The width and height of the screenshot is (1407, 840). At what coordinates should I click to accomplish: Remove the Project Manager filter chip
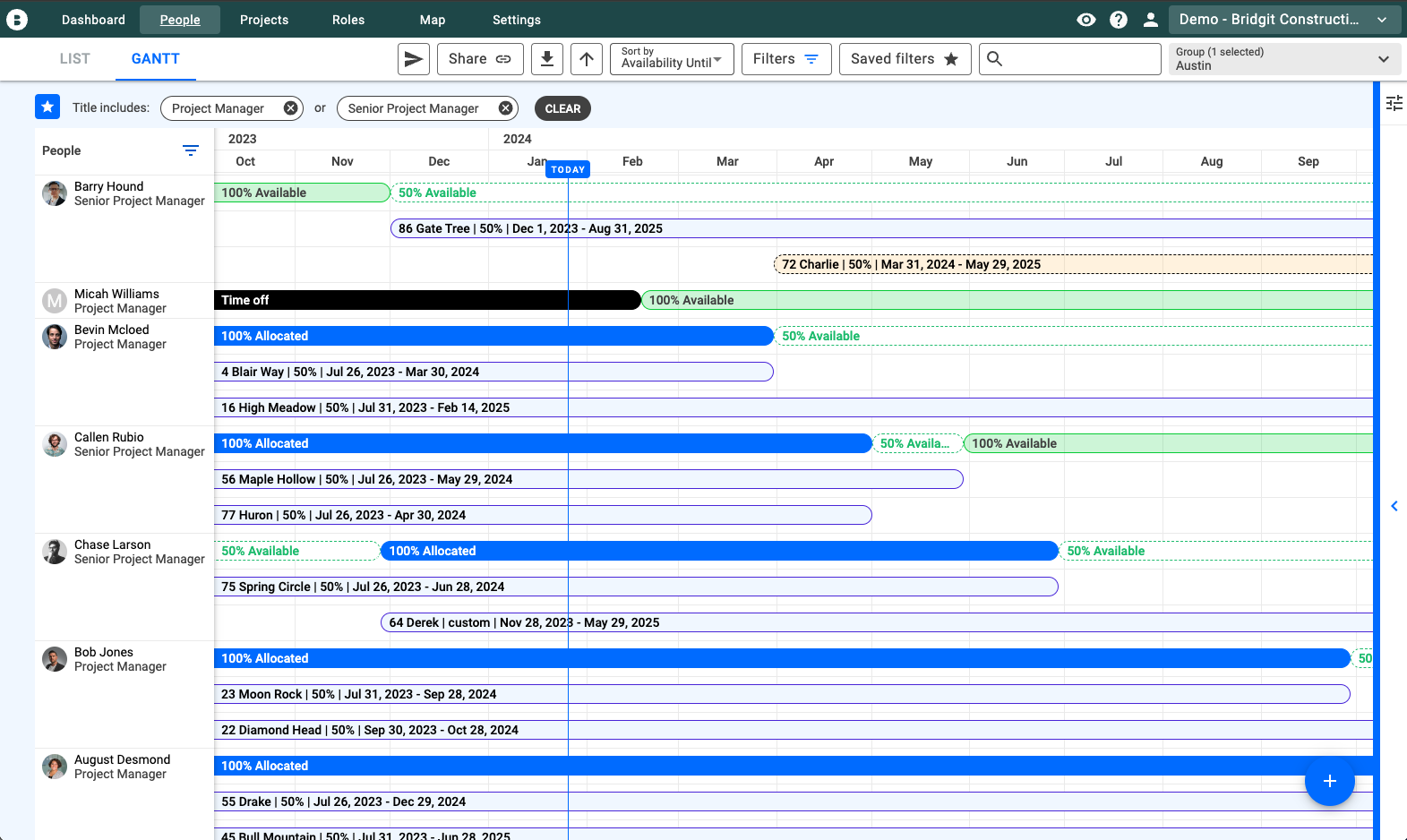point(290,108)
